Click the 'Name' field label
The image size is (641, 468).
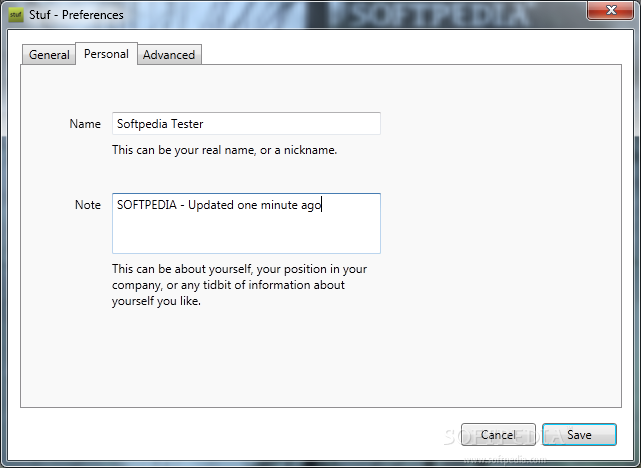(85, 123)
